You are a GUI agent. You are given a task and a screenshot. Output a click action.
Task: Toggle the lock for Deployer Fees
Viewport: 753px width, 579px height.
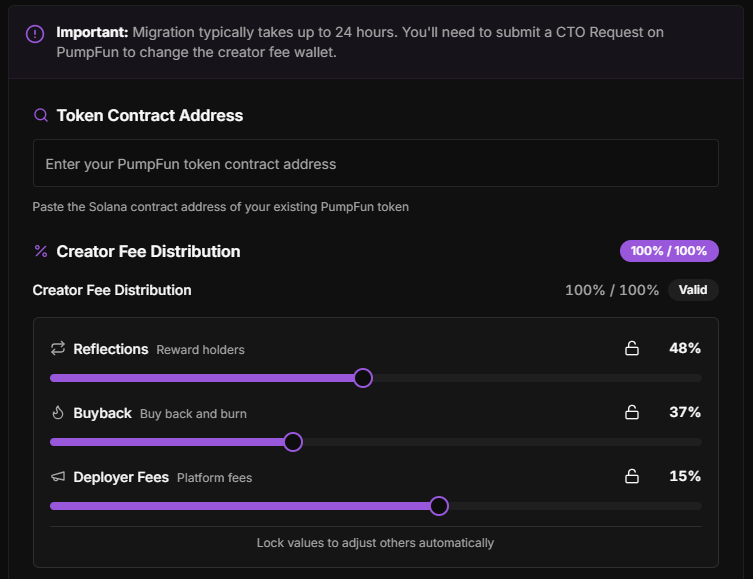[632, 476]
